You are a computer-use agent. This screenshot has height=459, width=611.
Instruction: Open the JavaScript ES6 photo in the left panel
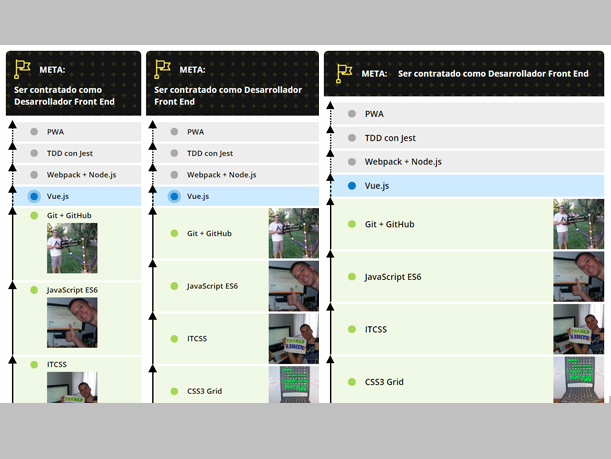tap(72, 322)
